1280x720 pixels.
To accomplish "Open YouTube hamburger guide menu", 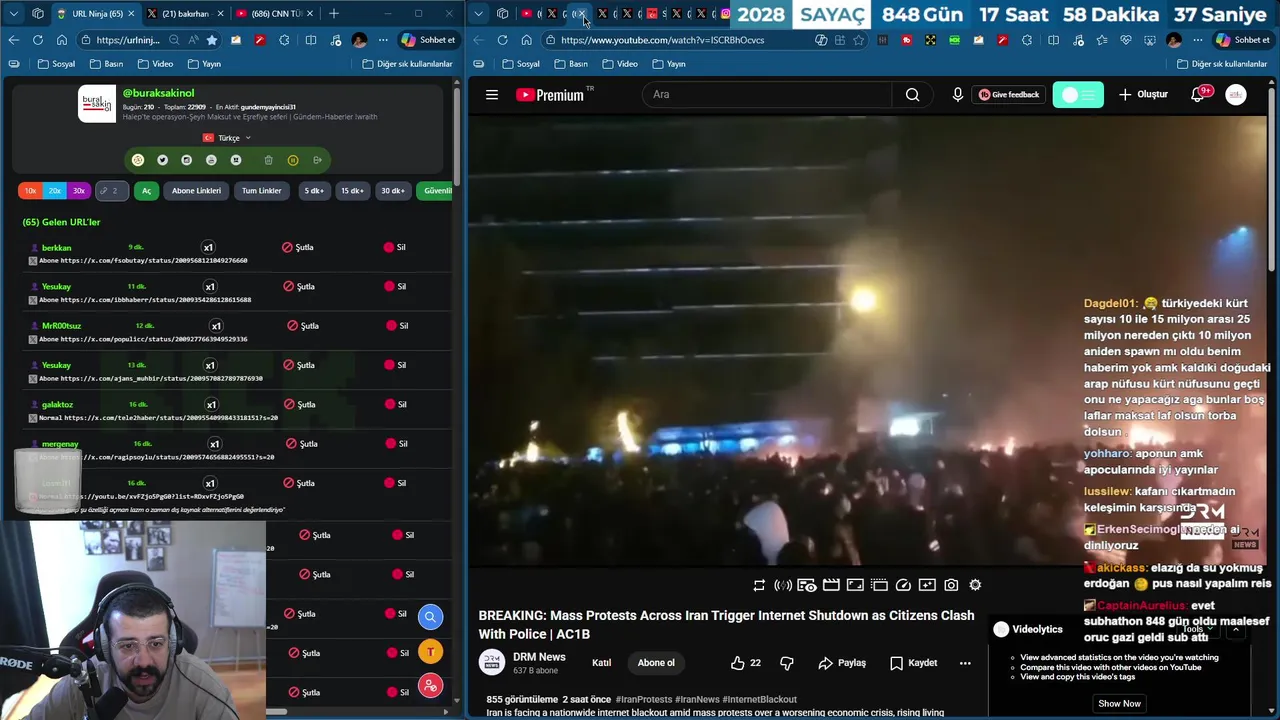I will [x=492, y=95].
